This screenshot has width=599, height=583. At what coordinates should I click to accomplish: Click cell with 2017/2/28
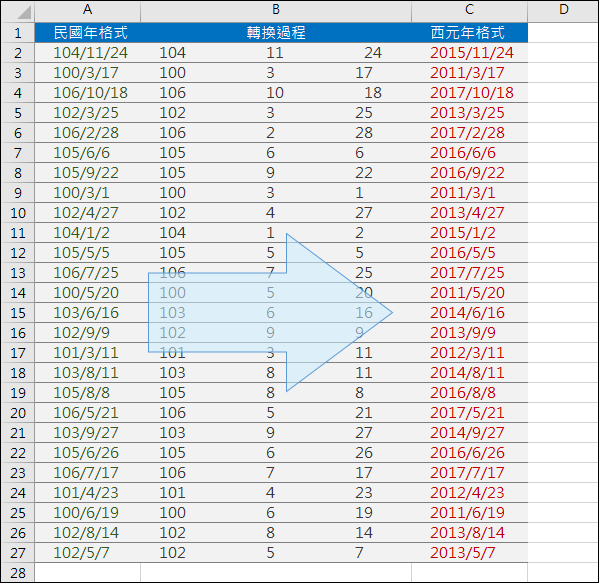click(x=469, y=133)
